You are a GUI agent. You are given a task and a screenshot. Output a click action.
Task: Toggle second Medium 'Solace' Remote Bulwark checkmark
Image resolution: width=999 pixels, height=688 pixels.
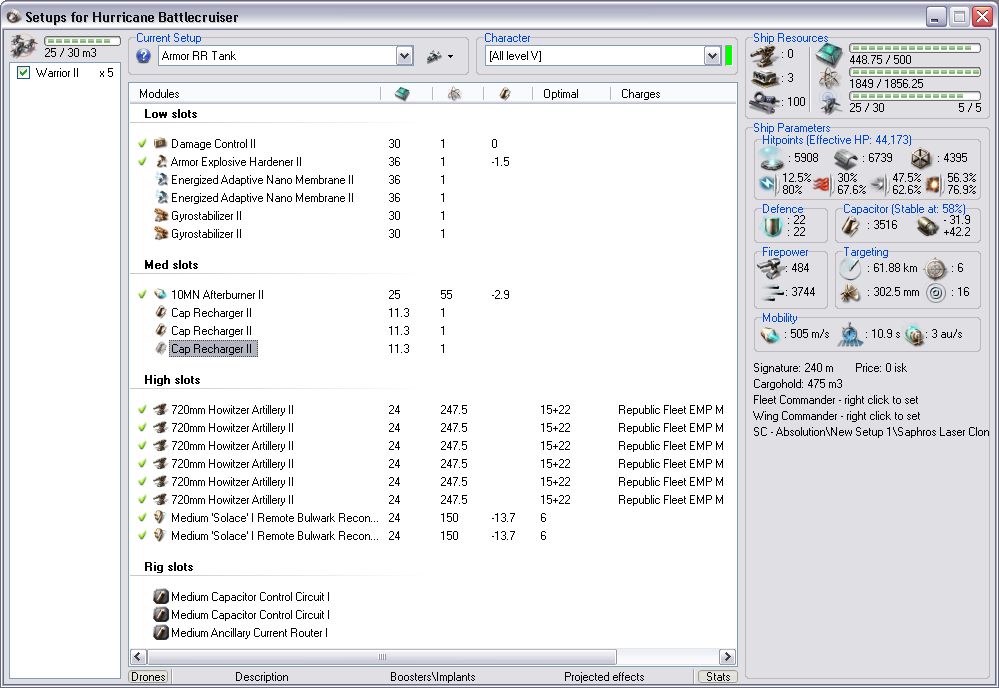[143, 535]
